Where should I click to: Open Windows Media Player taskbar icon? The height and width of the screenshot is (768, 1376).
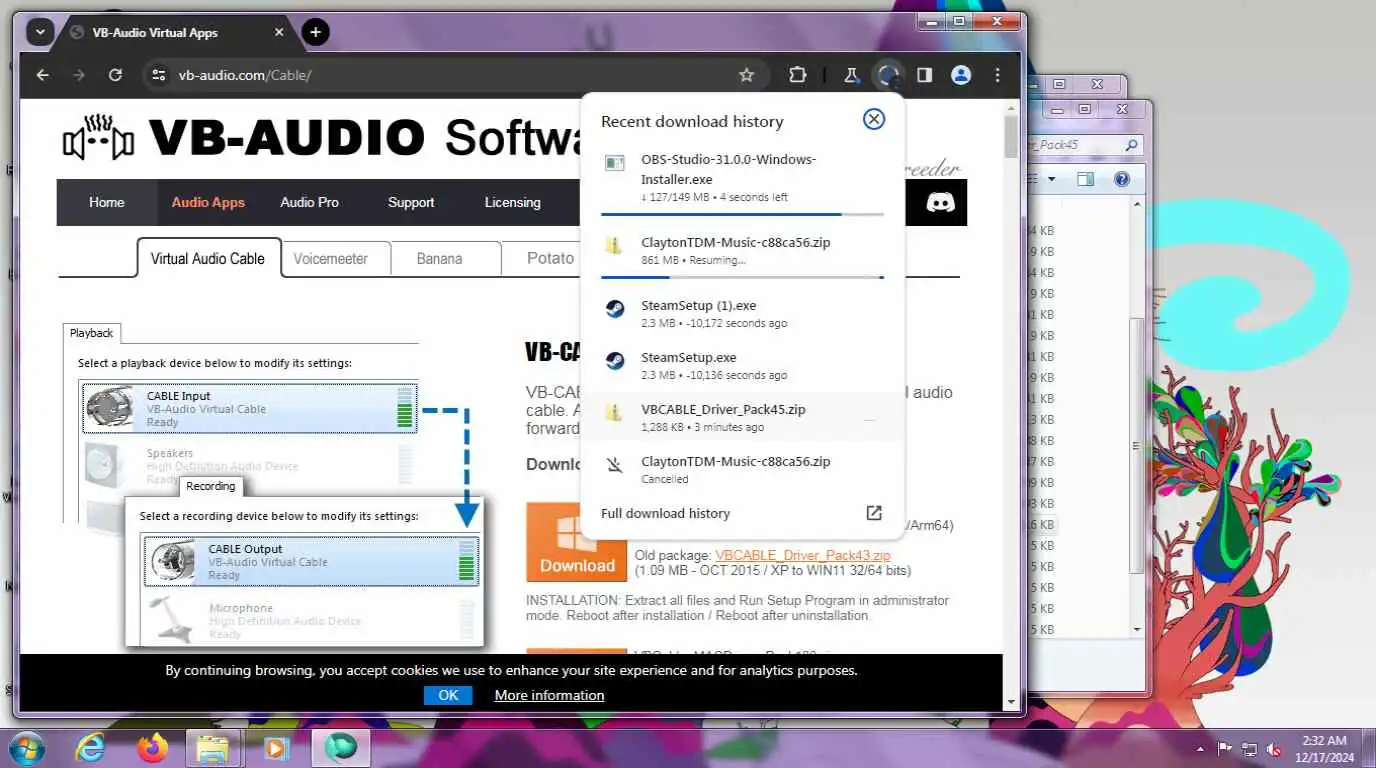click(276, 748)
